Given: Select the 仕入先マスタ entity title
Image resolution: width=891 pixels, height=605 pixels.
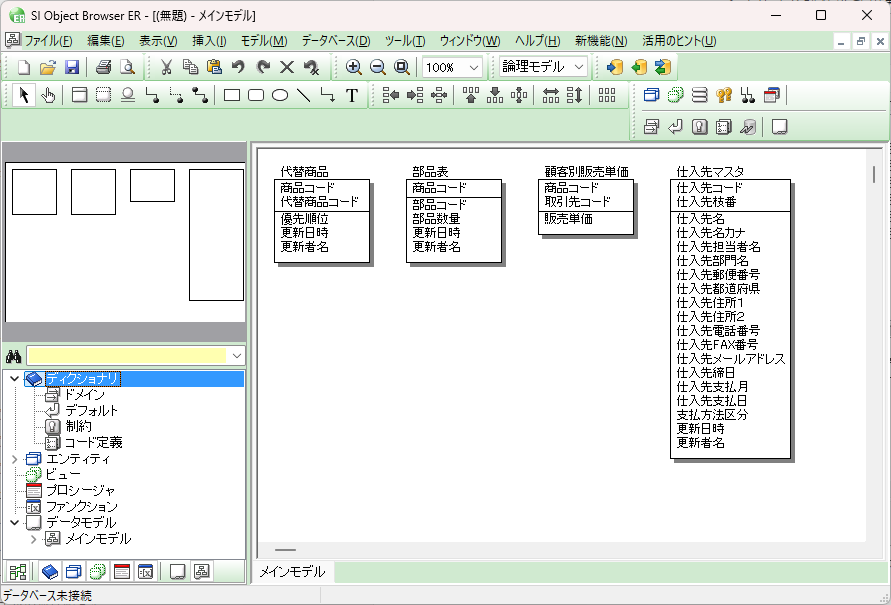Looking at the screenshot, I should [x=710, y=172].
